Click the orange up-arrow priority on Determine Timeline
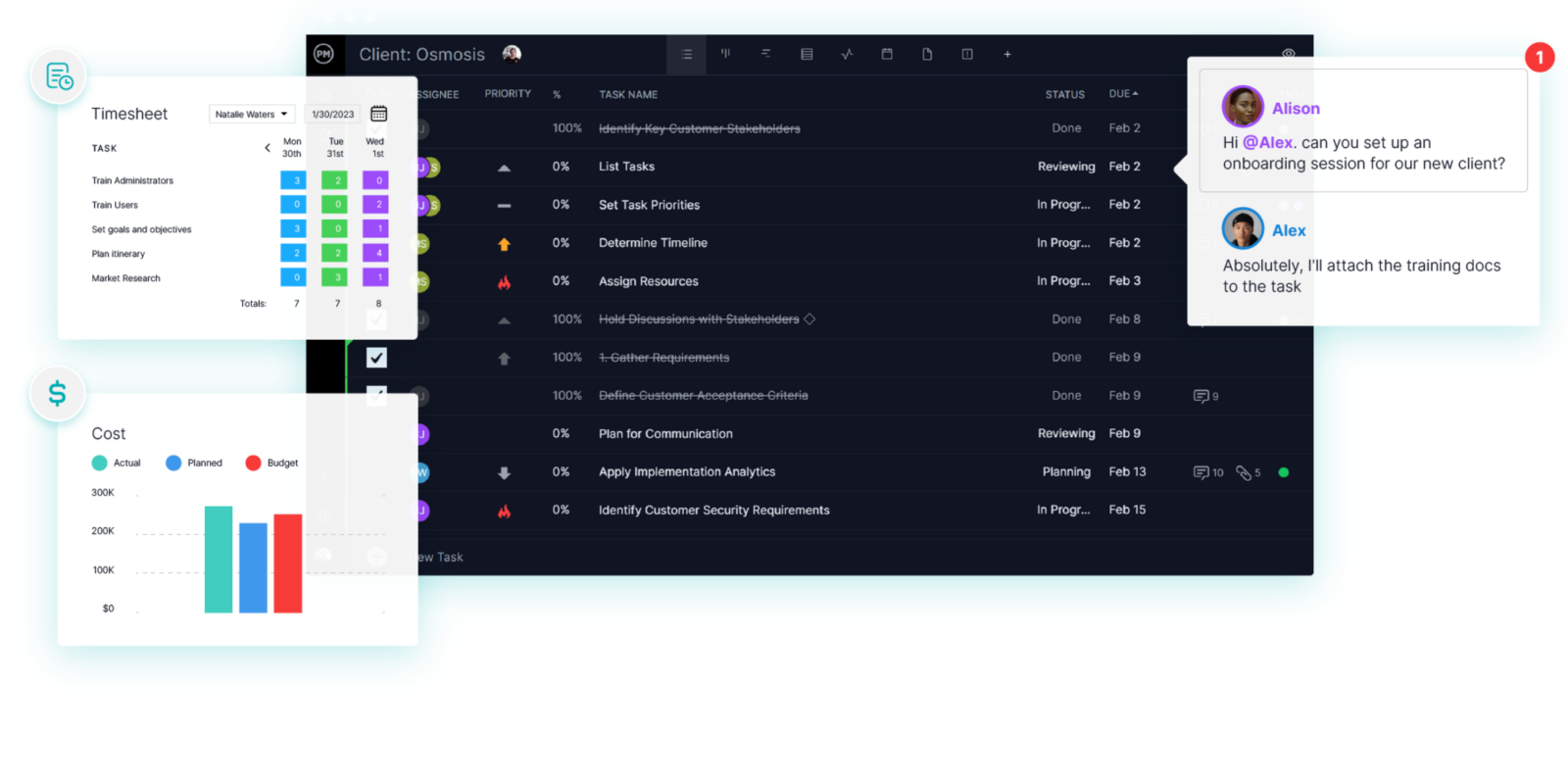This screenshot has width=1568, height=784. coord(504,244)
